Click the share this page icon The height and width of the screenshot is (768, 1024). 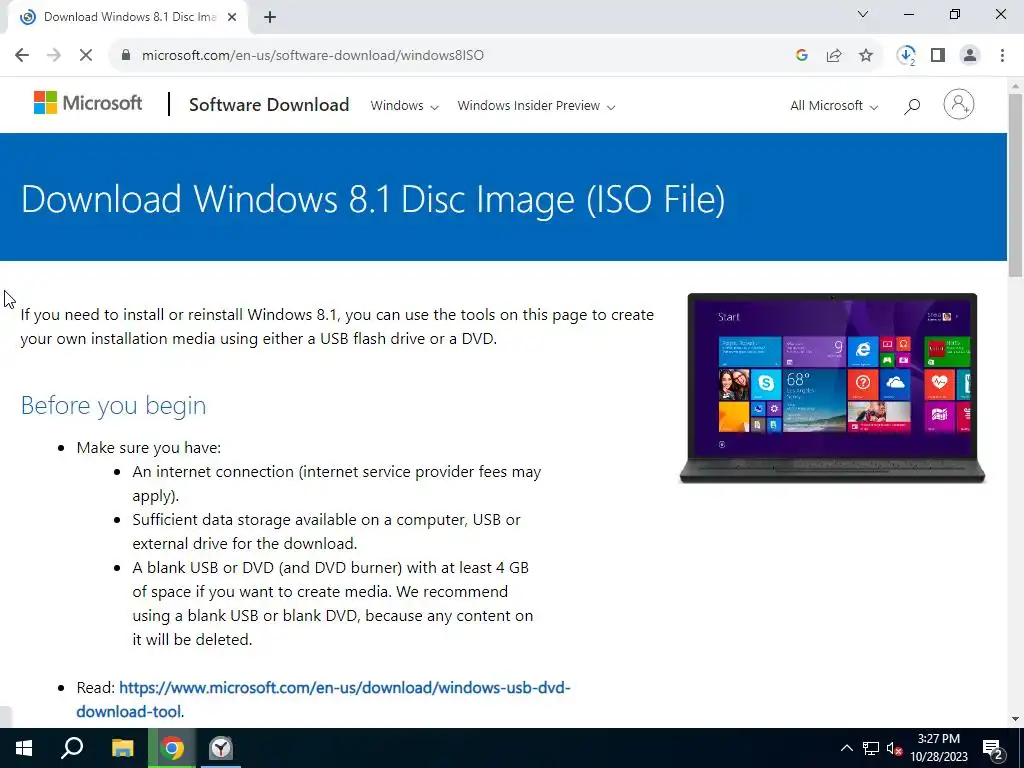point(834,56)
